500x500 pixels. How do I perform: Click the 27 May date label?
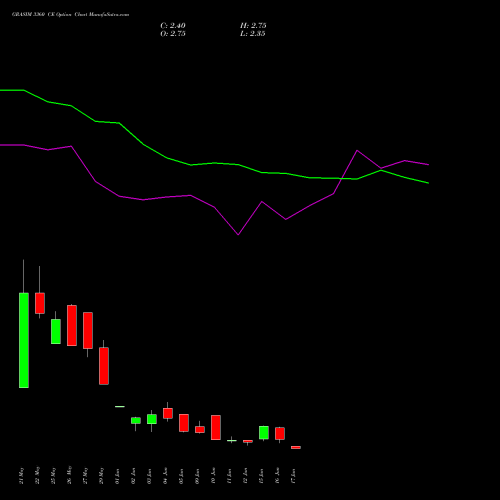(x=85, y=475)
